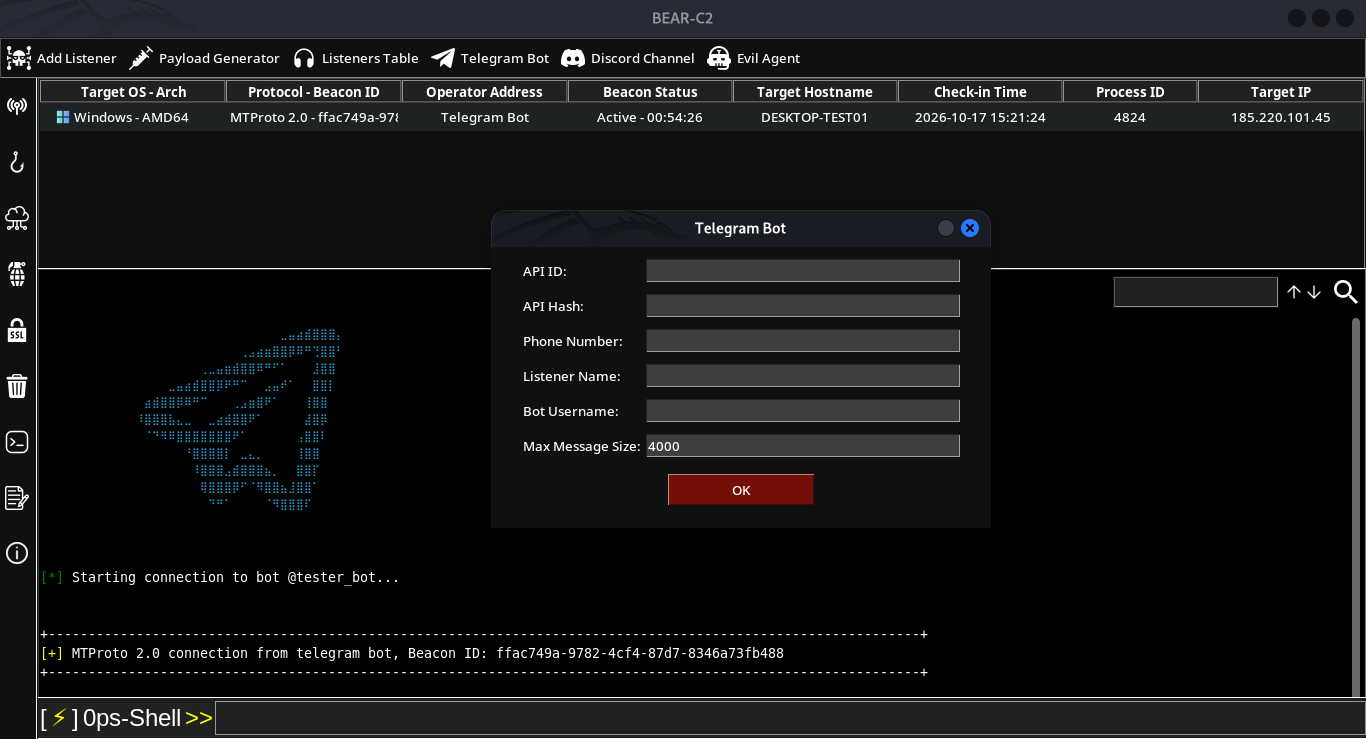Open Telegram Bot toolbar item

coord(490,58)
